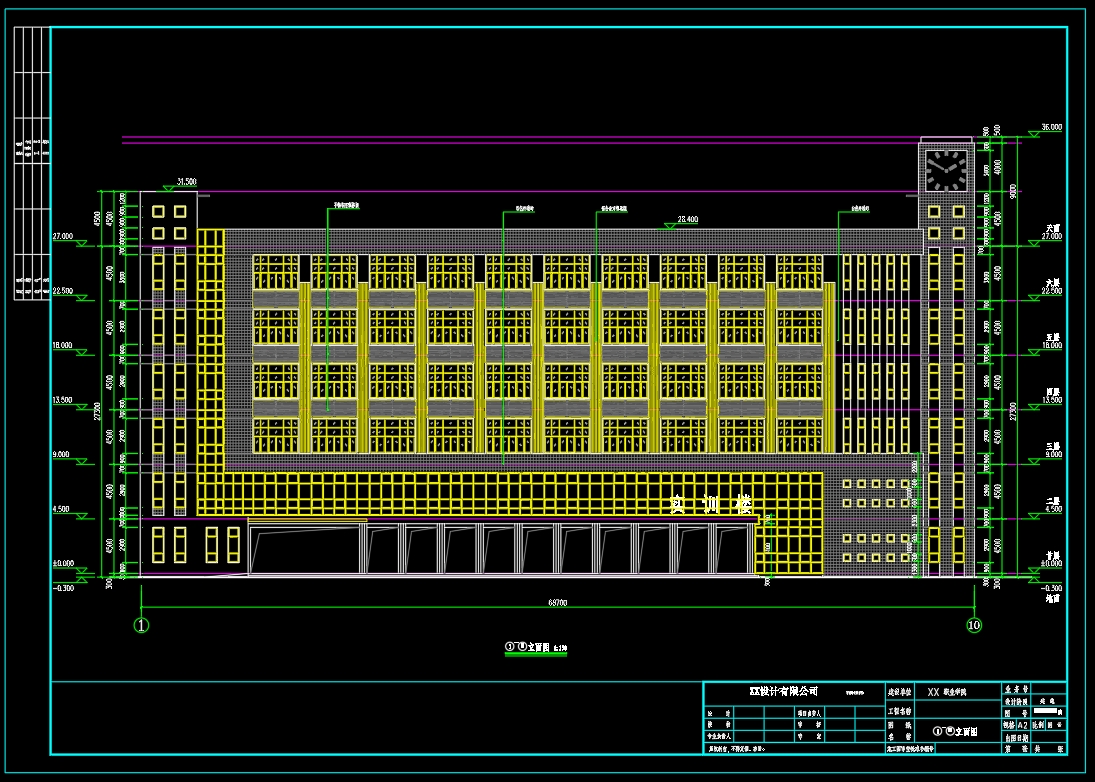
Task: Select the XX vocational college project owner text
Action: tap(946, 692)
